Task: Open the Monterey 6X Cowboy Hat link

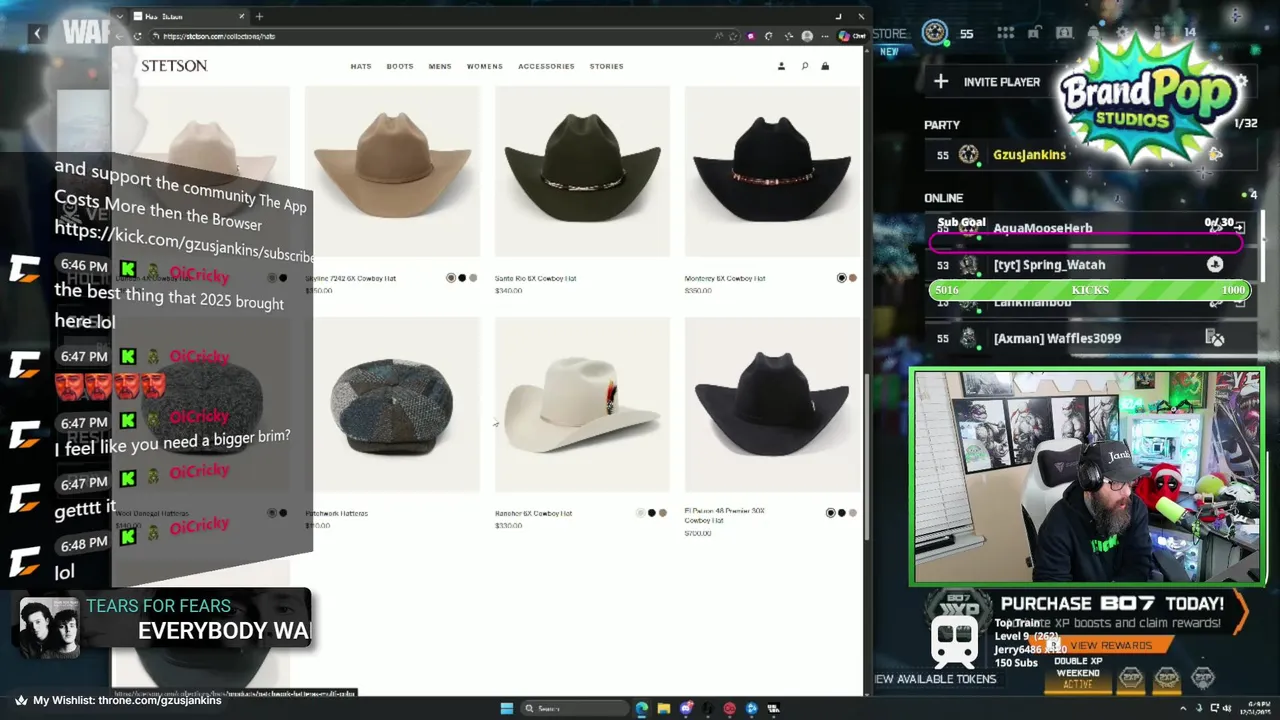Action: click(x=725, y=278)
